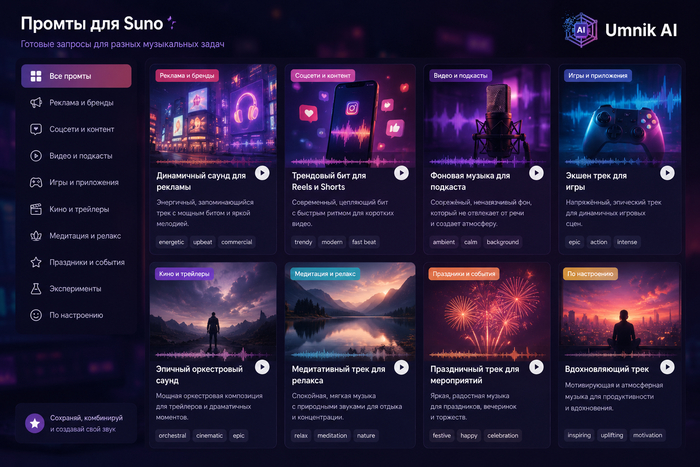Click the megaphone icon in the sidebar

coord(36,103)
